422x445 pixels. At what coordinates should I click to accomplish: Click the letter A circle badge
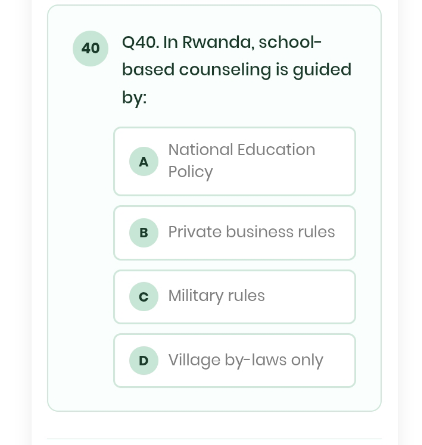(144, 161)
